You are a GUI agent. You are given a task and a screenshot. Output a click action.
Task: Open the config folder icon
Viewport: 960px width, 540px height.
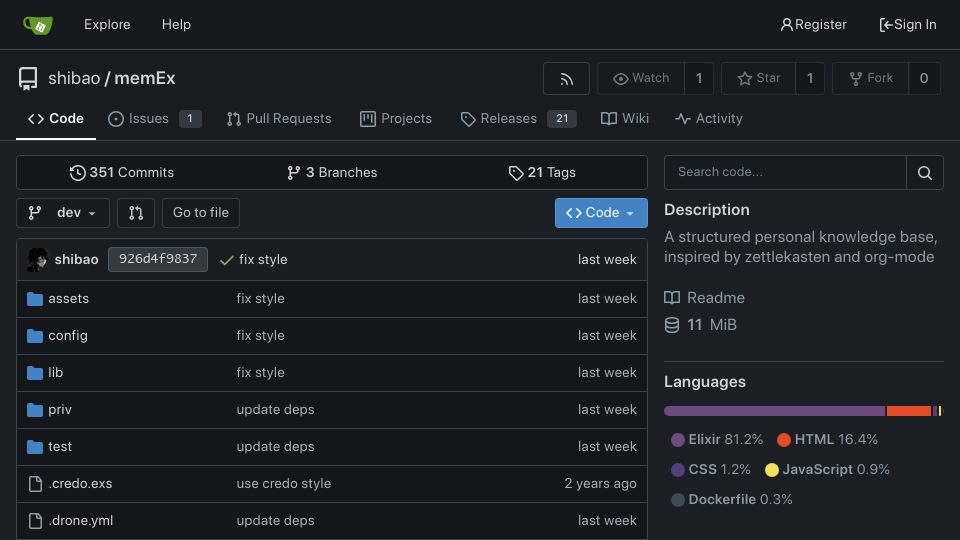tap(35, 336)
